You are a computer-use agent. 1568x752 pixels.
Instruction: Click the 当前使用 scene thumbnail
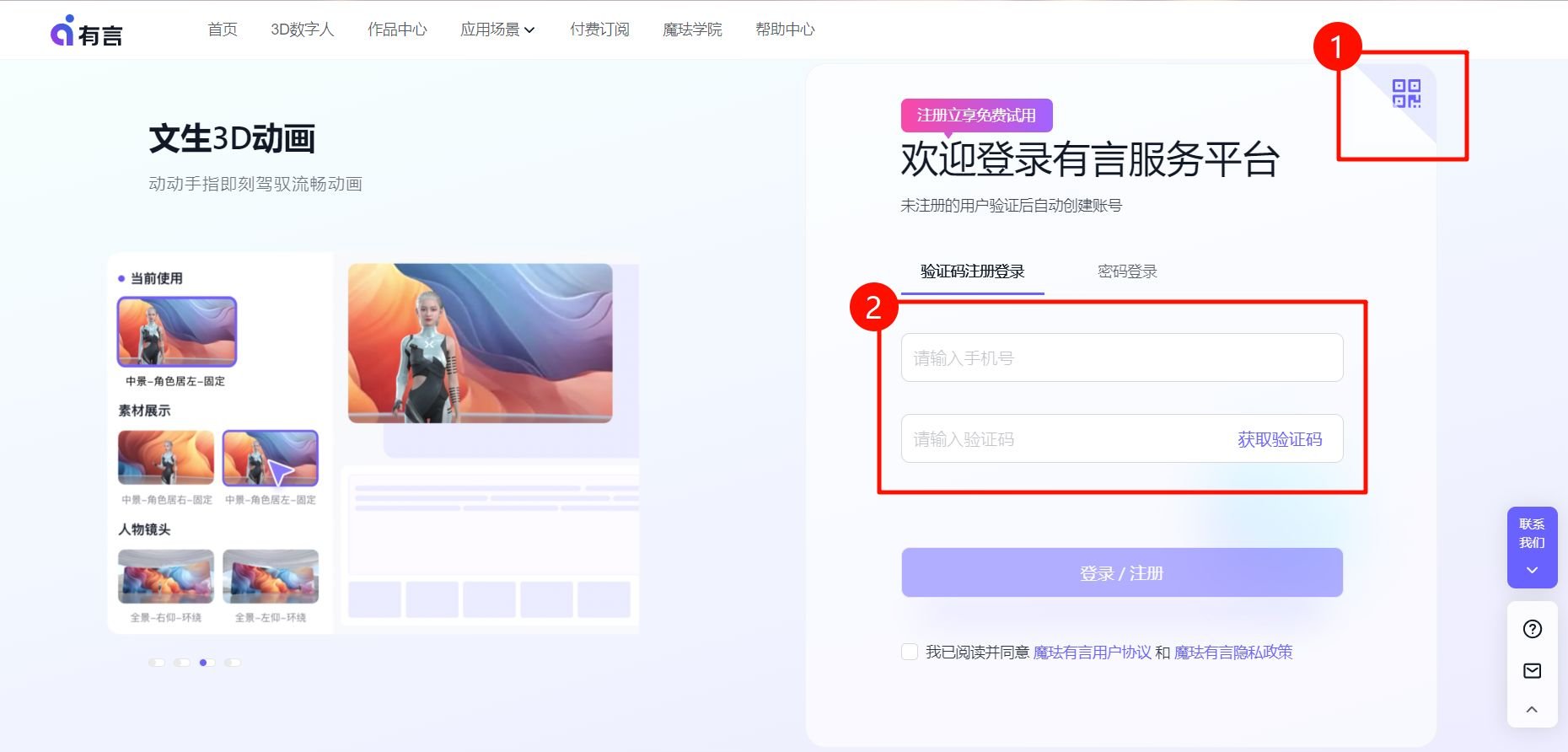177,331
